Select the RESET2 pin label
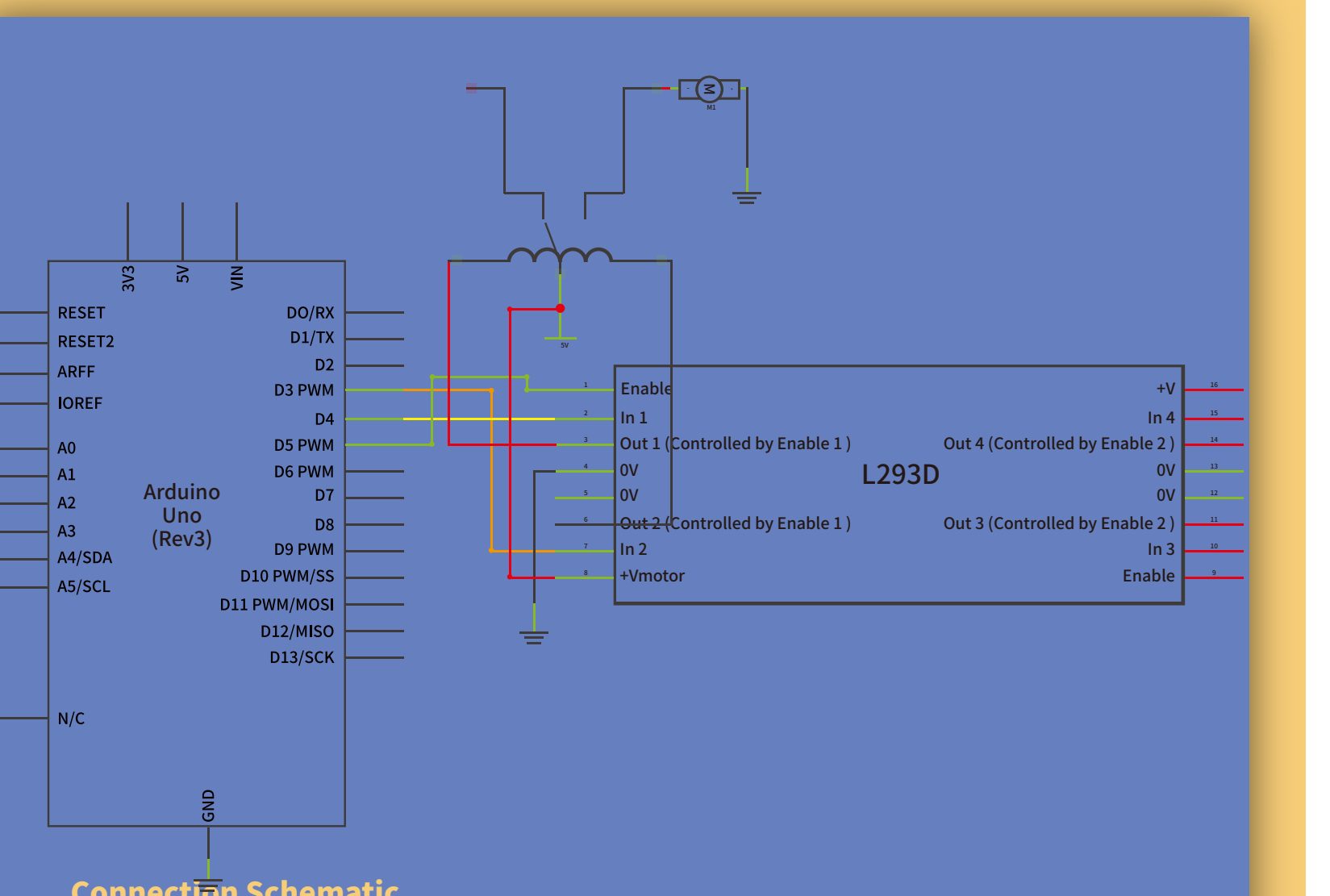The width and height of the screenshot is (1330, 896). (x=86, y=342)
